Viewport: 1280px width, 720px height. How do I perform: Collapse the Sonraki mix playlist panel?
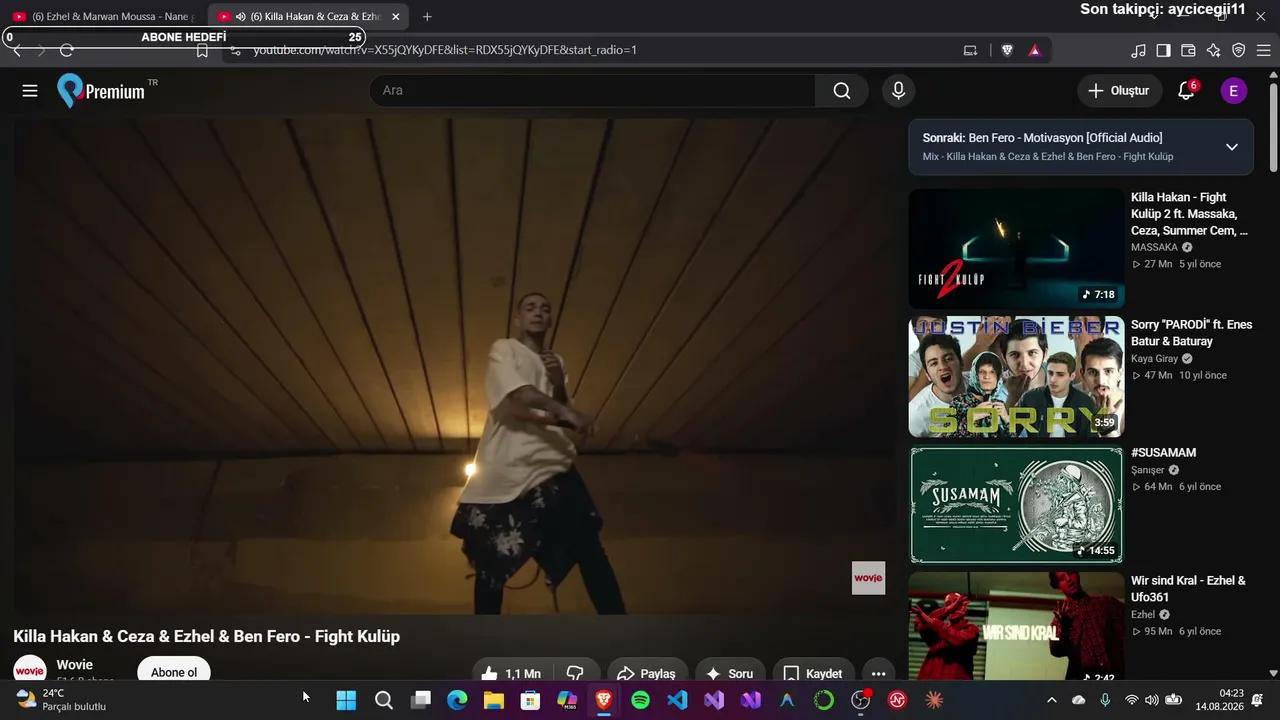click(1232, 147)
